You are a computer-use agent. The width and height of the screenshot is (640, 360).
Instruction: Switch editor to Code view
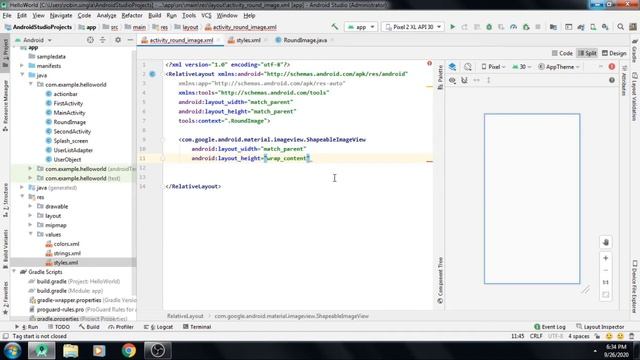[562, 53]
